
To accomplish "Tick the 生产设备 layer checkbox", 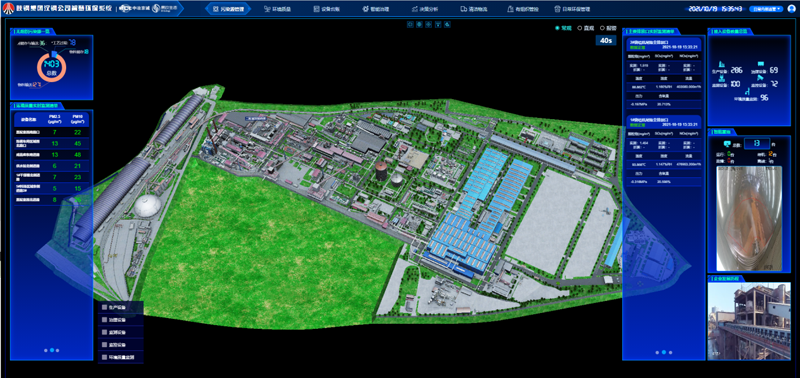I will click(x=105, y=308).
